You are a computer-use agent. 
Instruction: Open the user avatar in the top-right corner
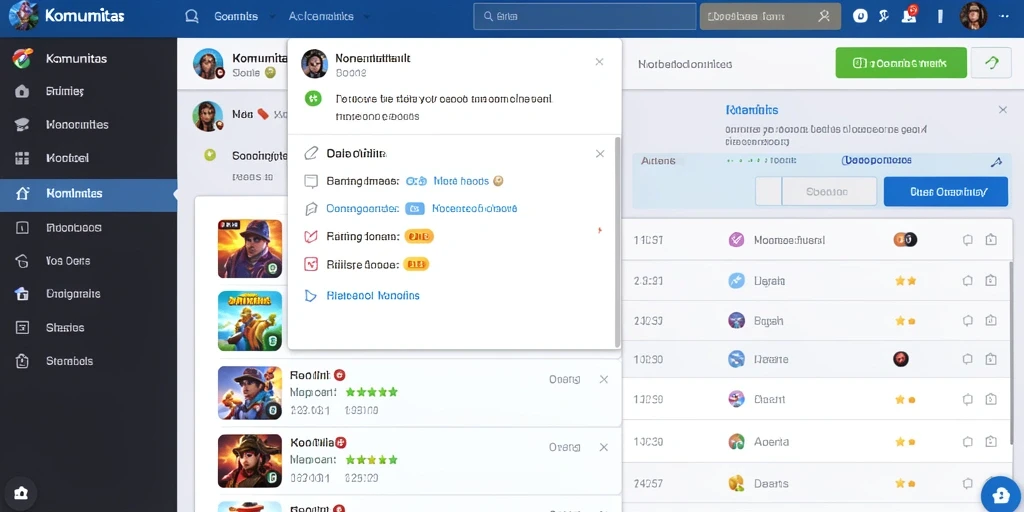973,16
